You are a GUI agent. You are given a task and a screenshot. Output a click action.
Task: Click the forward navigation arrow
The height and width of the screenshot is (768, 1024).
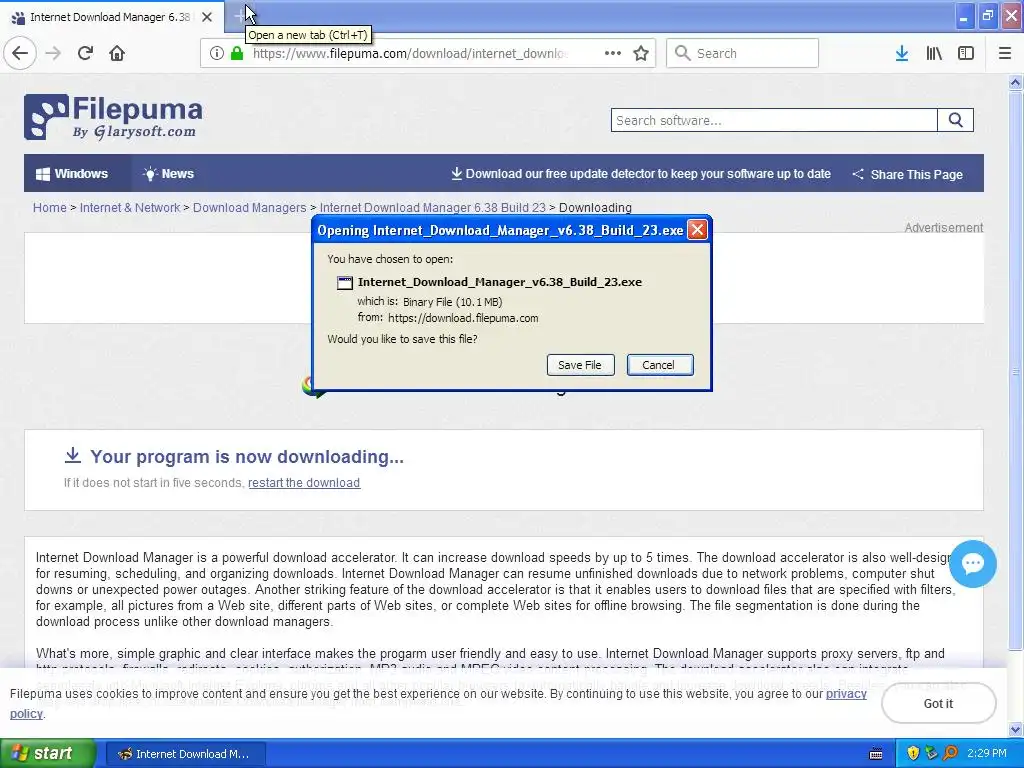53,54
